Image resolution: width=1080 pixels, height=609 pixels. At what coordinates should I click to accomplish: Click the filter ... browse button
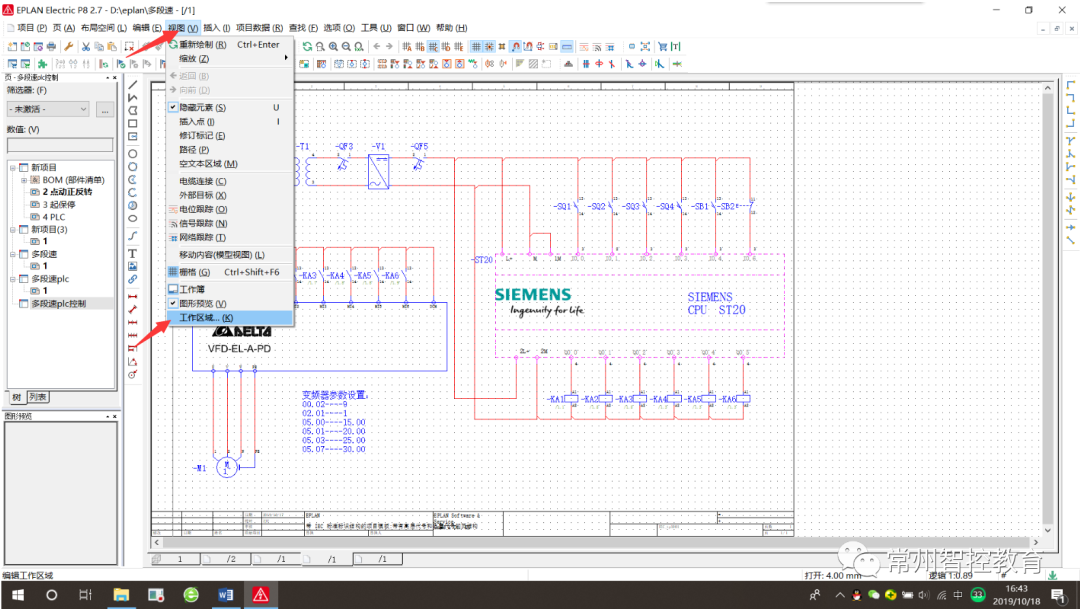(x=105, y=109)
